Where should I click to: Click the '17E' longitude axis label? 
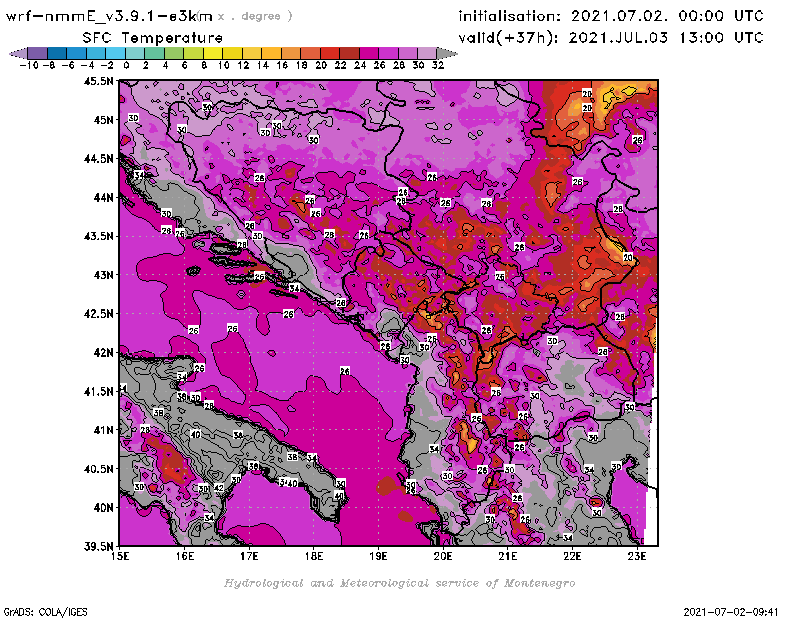click(x=249, y=556)
